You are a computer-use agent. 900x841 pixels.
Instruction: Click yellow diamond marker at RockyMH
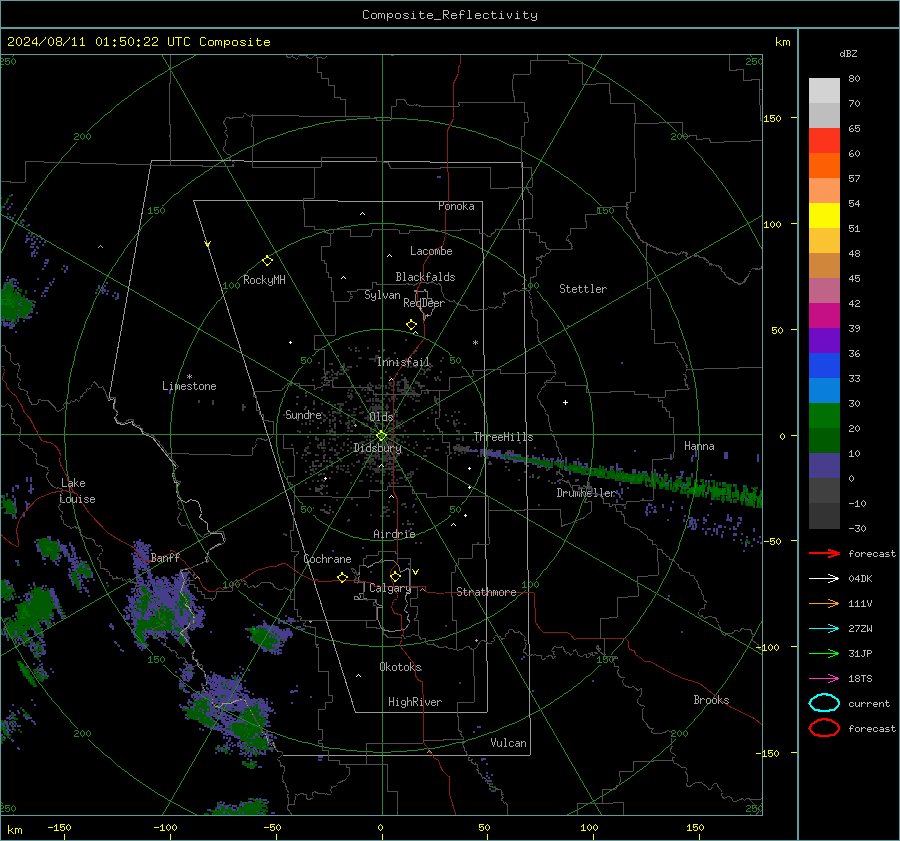pyautogui.click(x=267, y=261)
